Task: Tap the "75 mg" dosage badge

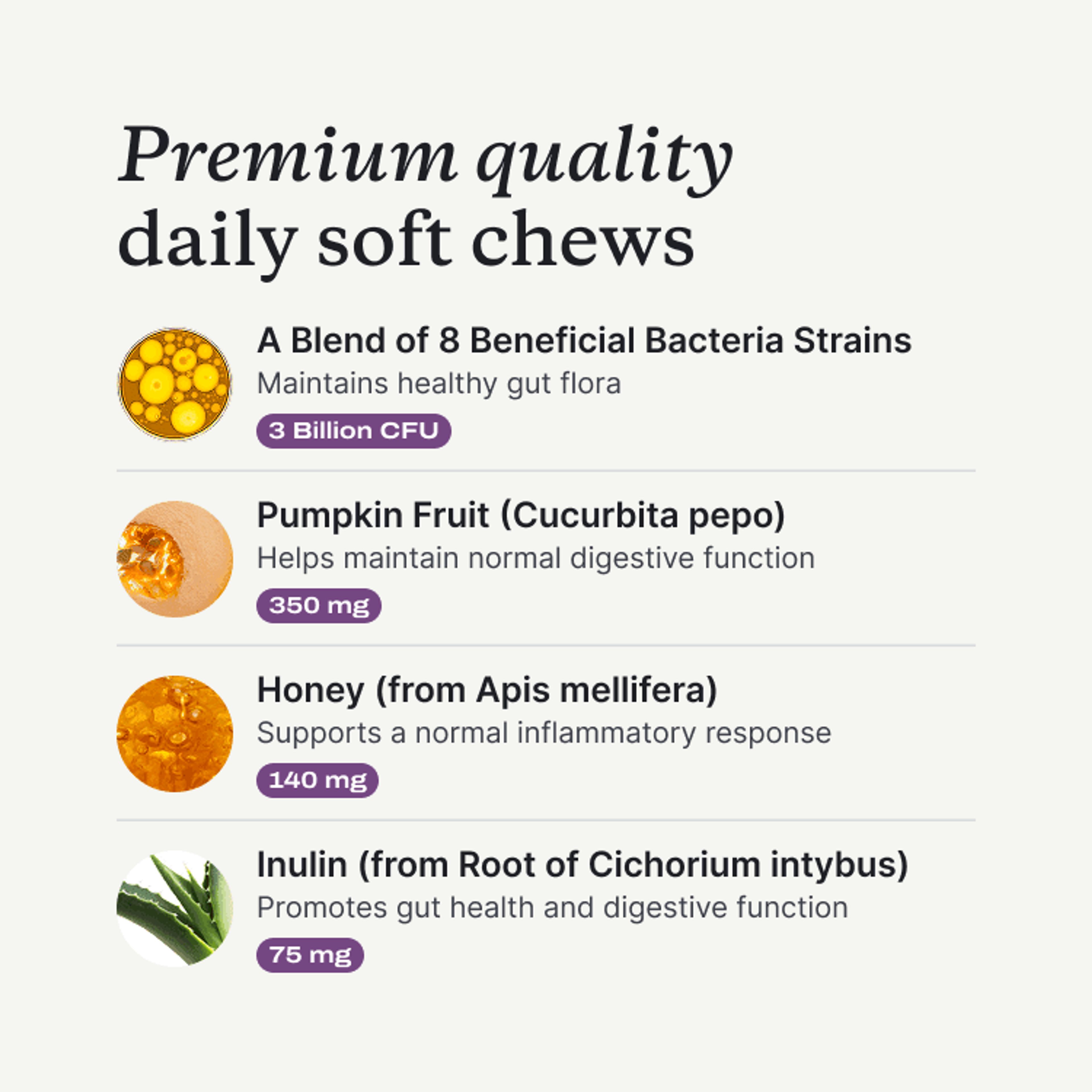Action: tap(310, 955)
